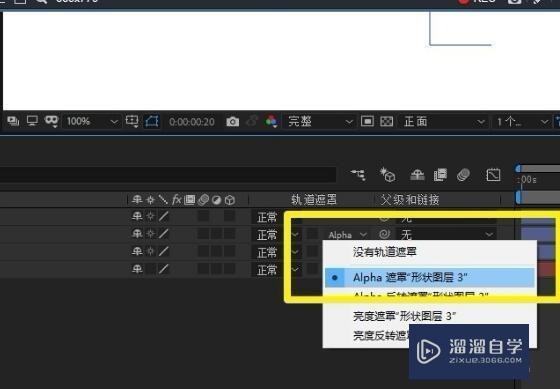The image size is (560, 389).
Task: Toggle collapse transformations switch on second layer
Action: click(150, 234)
